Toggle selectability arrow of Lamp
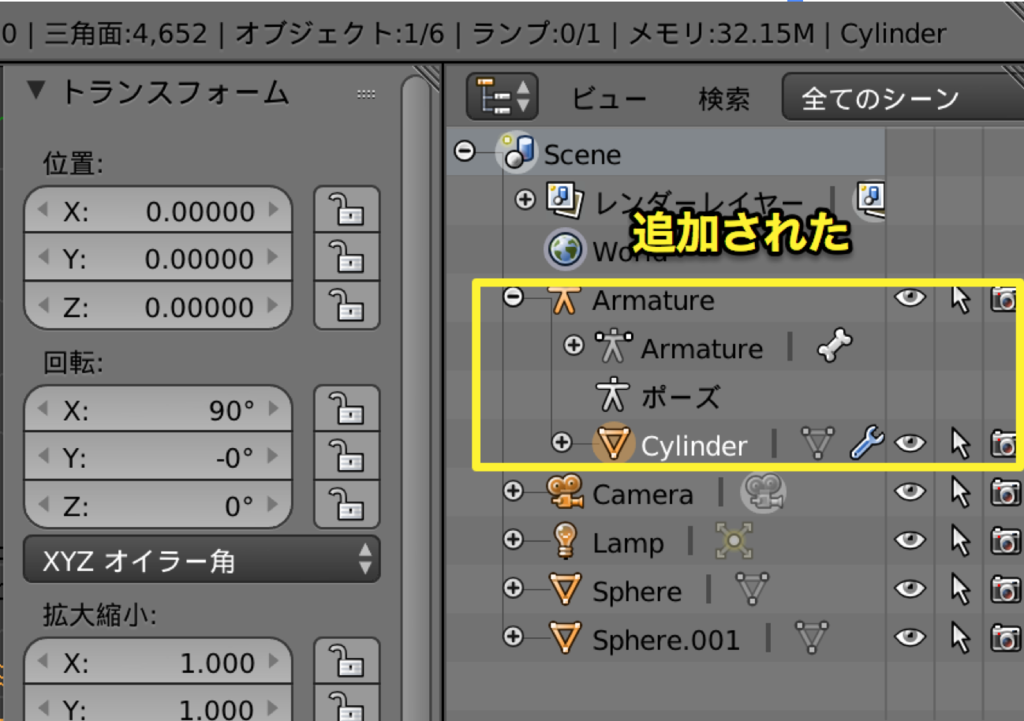Viewport: 1024px width, 721px height. point(959,541)
